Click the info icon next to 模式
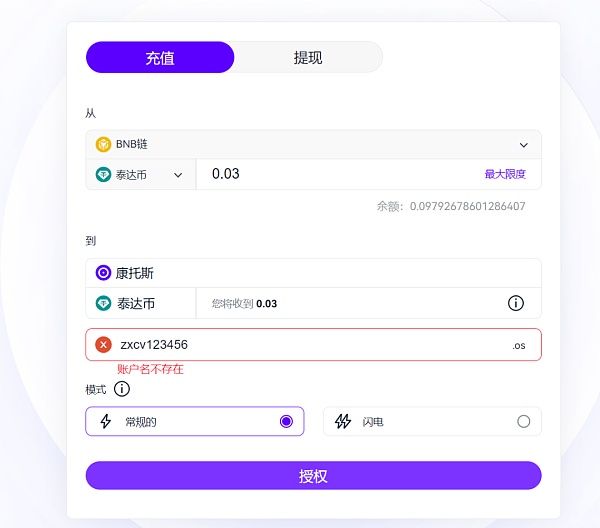Viewport: 600px width, 528px height. coord(122,389)
